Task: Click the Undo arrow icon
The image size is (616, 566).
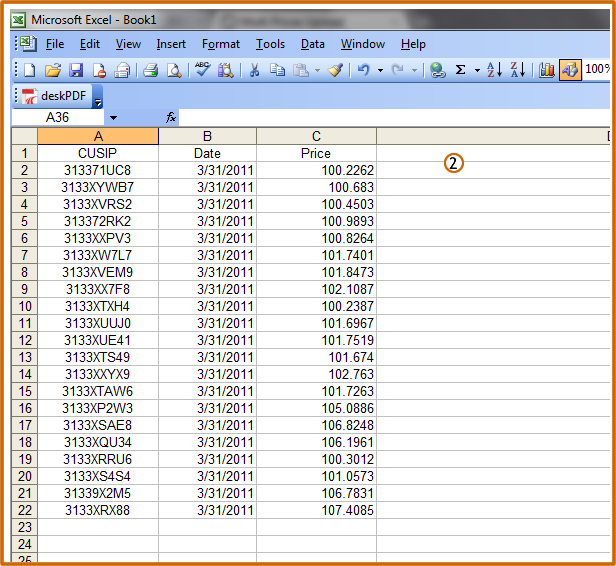Action: [x=364, y=70]
